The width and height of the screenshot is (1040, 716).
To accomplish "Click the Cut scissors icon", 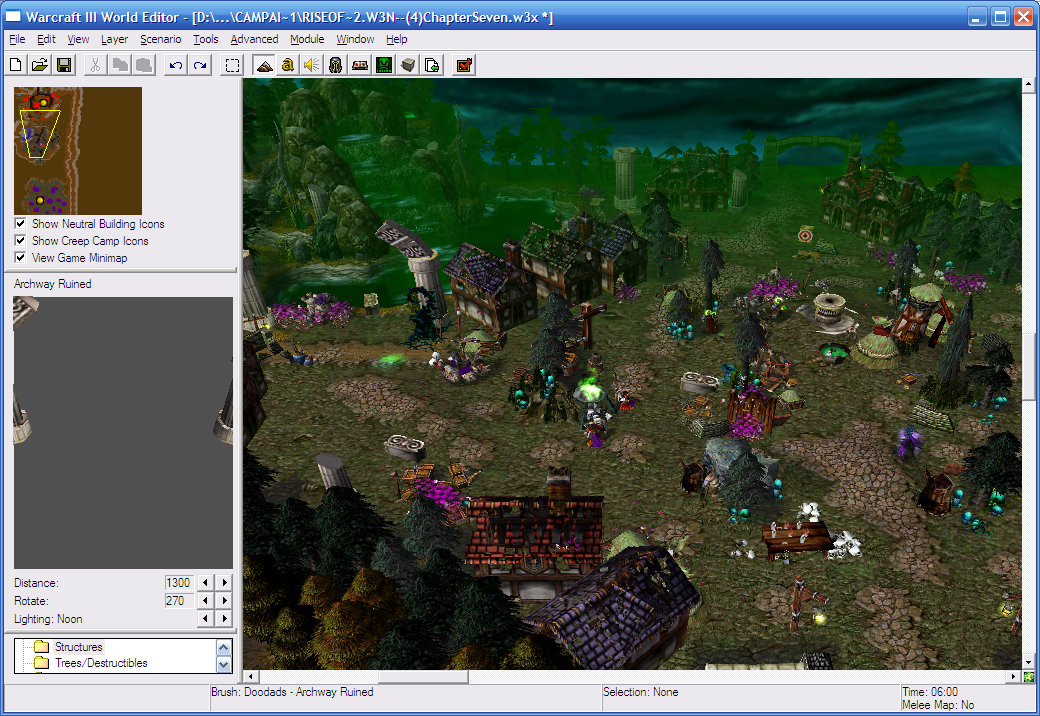I will tap(96, 65).
